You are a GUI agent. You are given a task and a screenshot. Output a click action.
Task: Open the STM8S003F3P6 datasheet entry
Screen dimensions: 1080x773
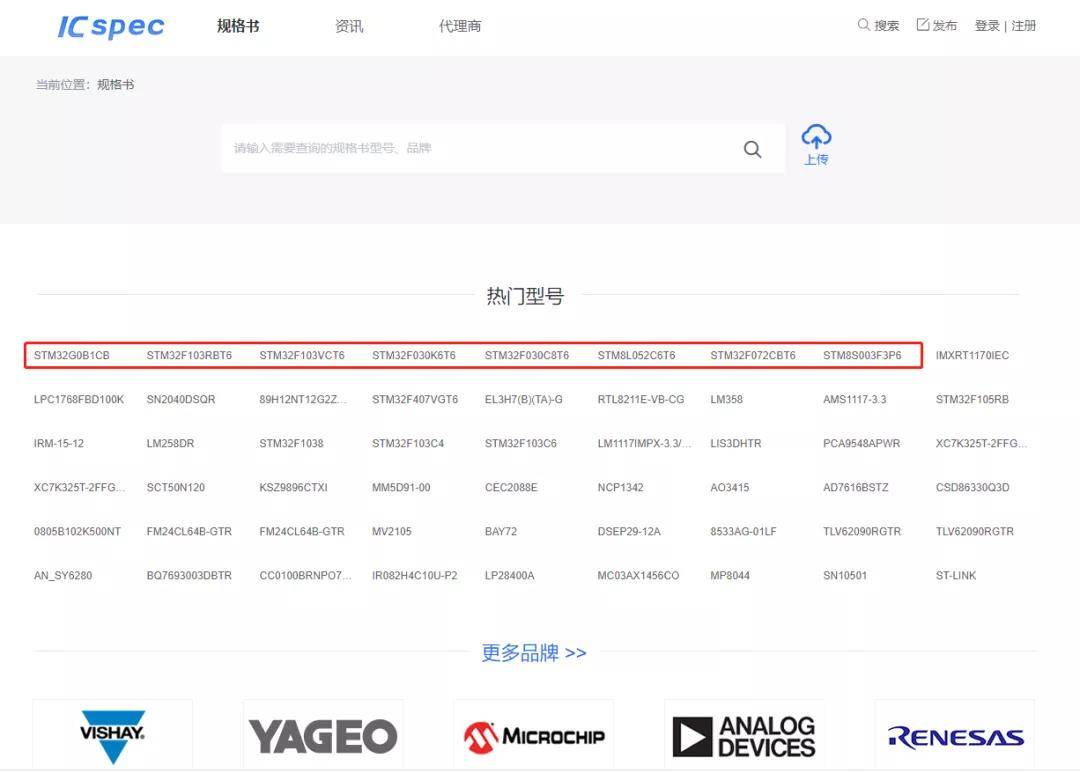pyautogui.click(x=863, y=354)
